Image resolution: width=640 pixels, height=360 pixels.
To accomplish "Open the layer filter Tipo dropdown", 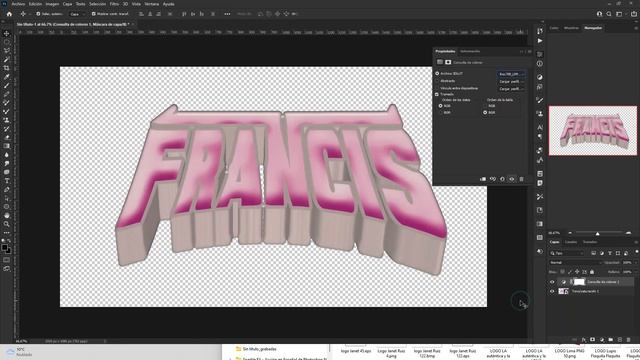I will click(567, 253).
